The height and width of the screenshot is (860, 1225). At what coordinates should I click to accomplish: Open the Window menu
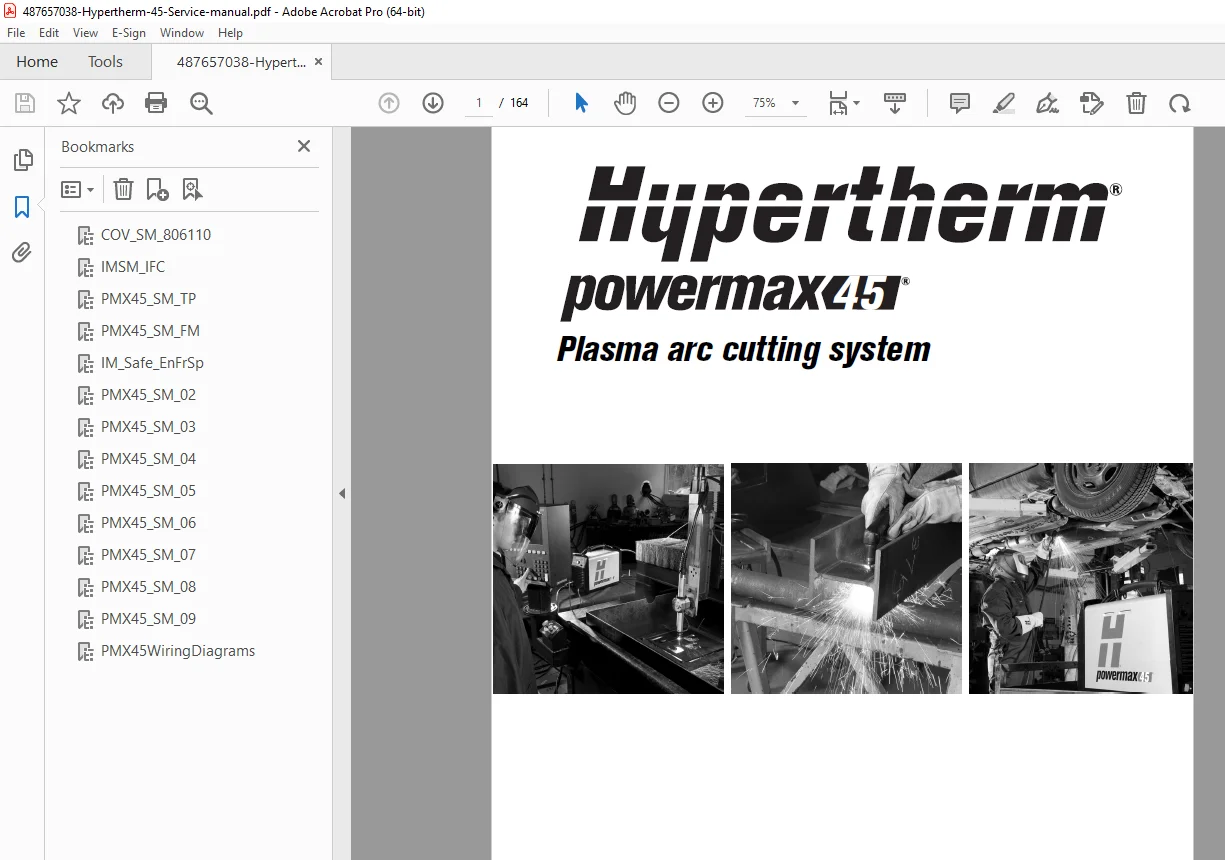182,33
